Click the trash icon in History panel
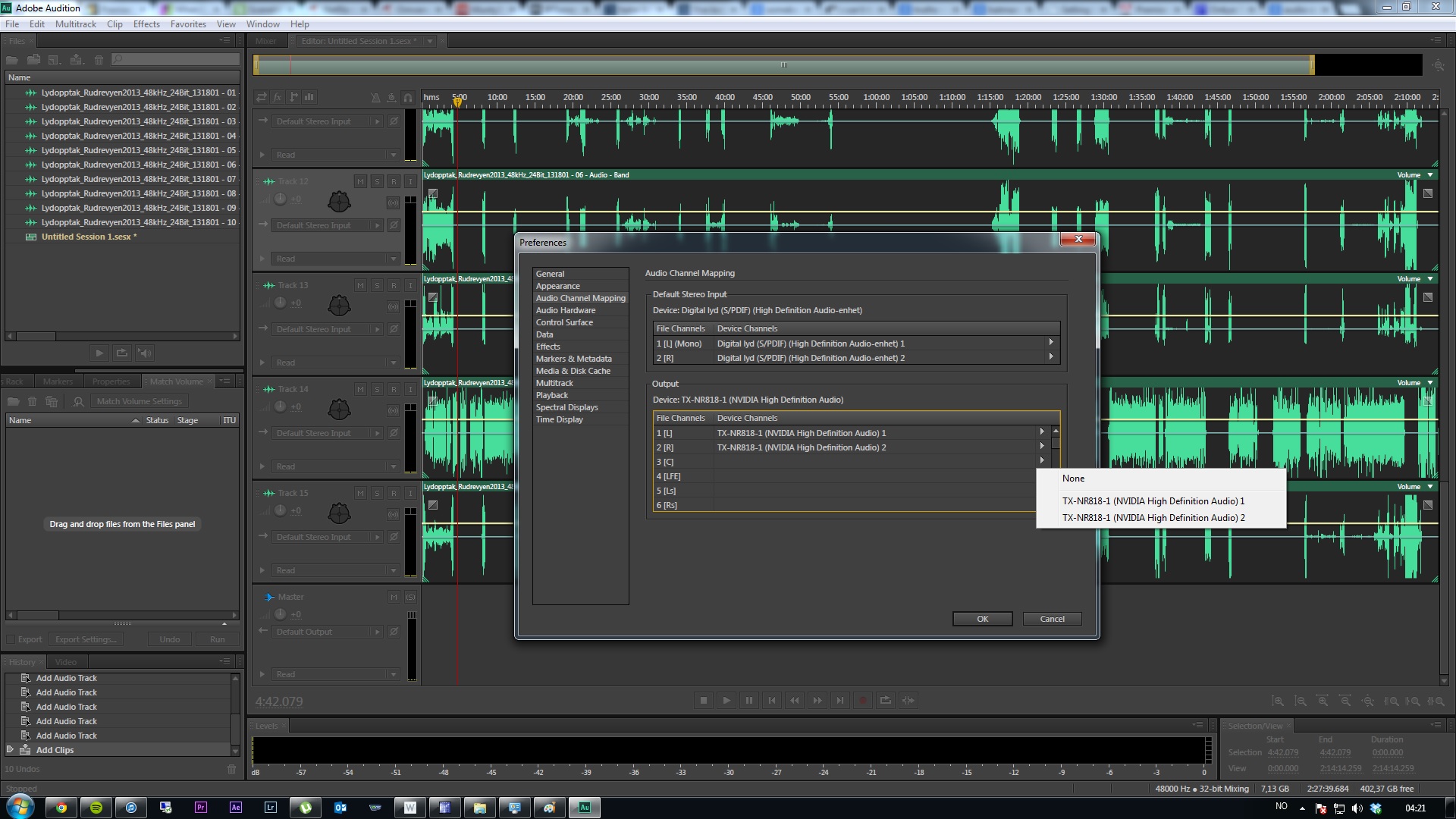This screenshot has height=819, width=1456. (x=231, y=768)
